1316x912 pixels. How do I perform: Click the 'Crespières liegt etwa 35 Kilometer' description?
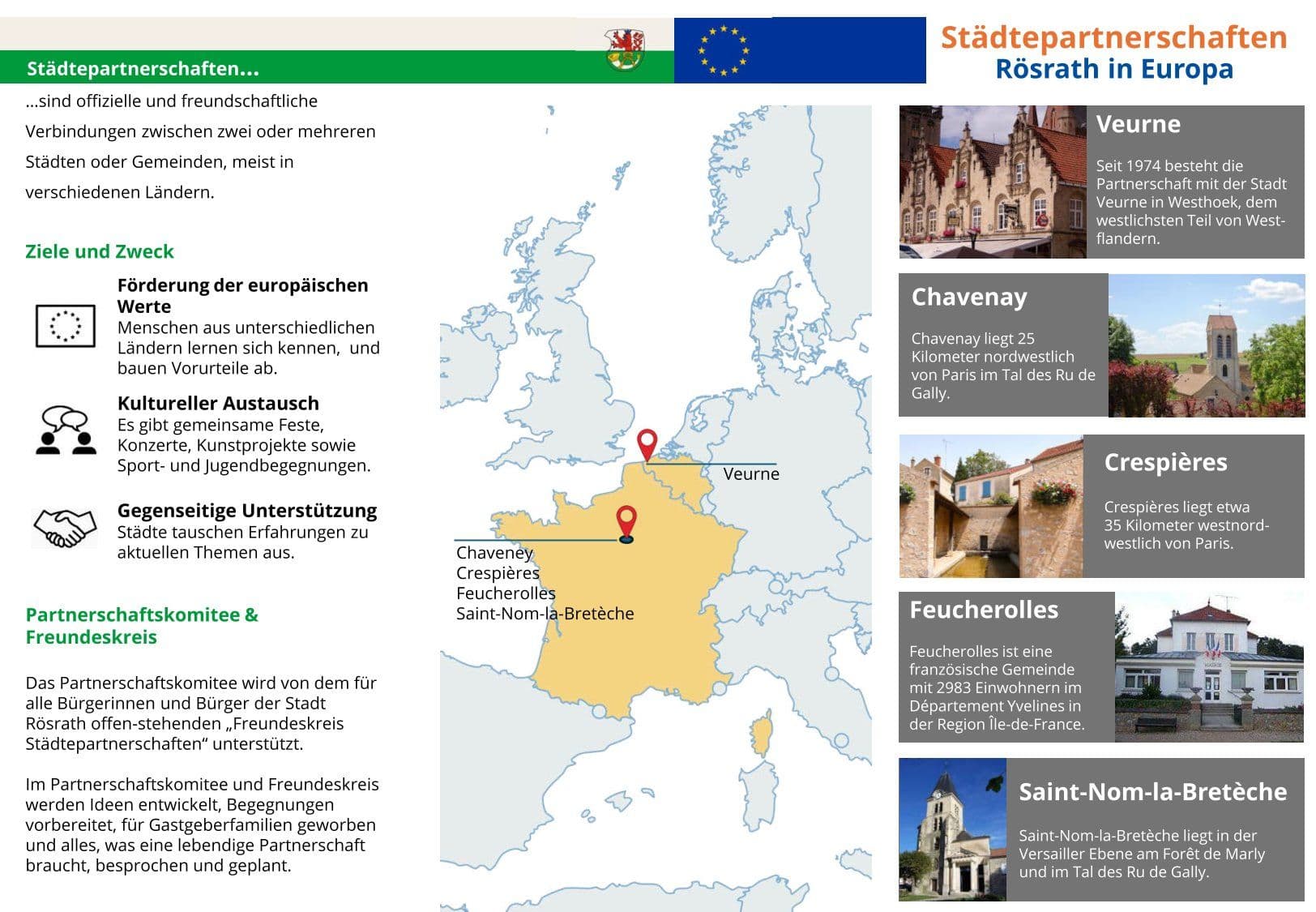point(1186,525)
